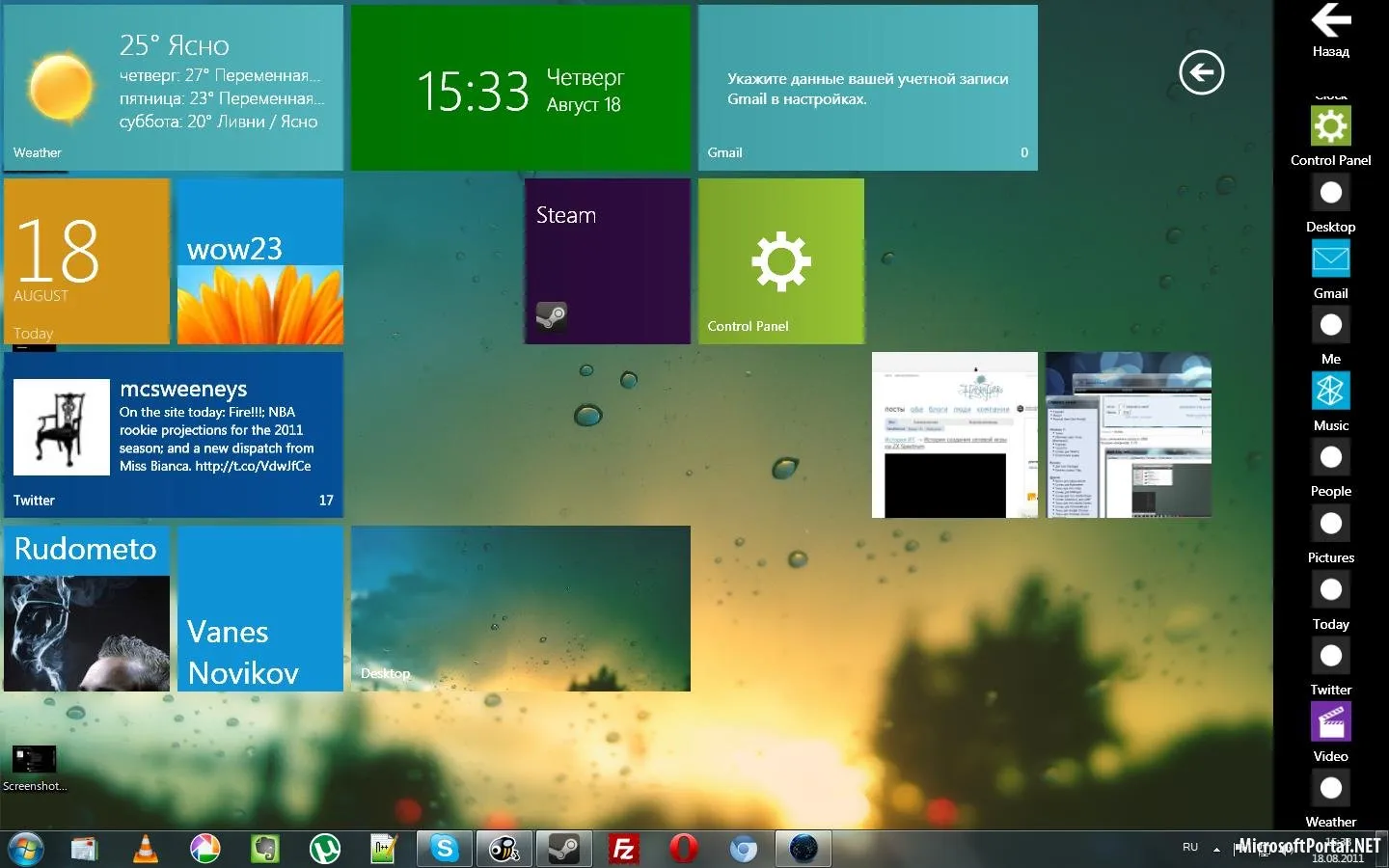Screen dimensions: 1389x868
Task: Open the Music icon in sidebar
Action: pyautogui.click(x=1330, y=391)
